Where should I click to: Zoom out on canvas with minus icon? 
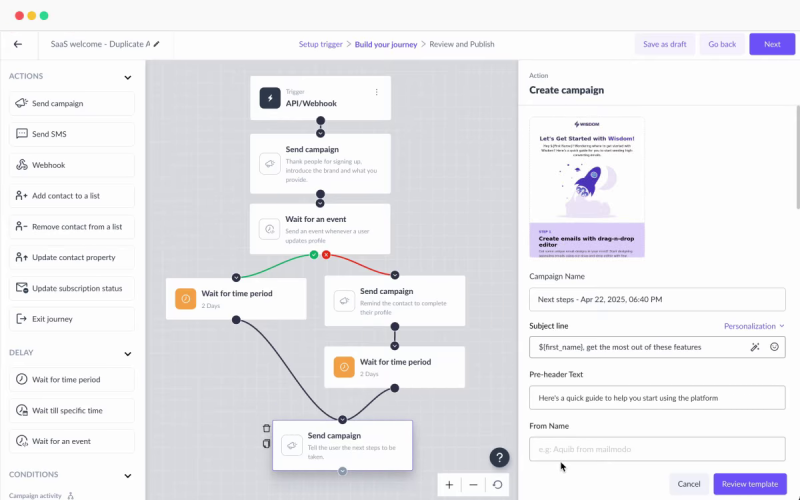[473, 485]
